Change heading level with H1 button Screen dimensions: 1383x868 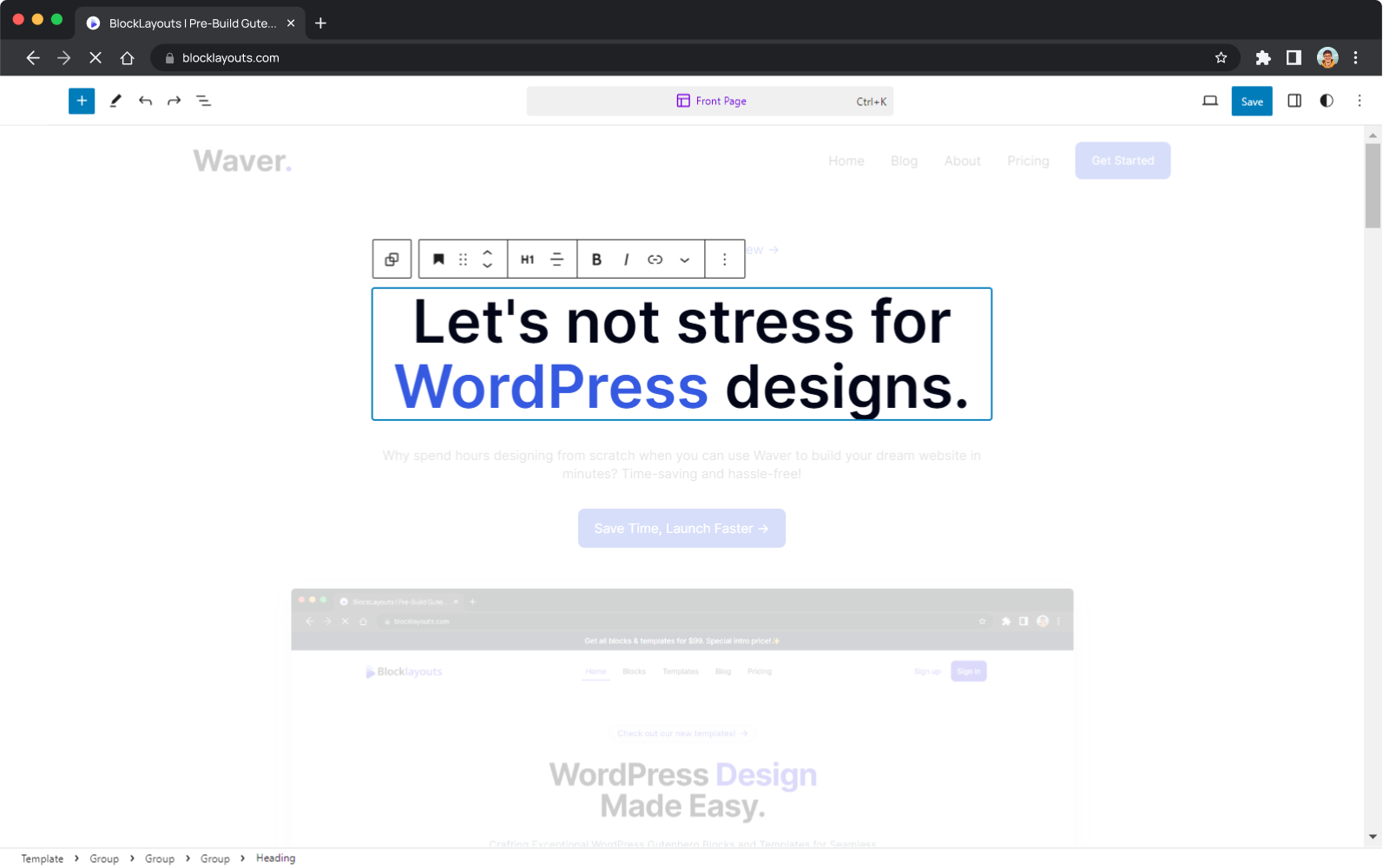click(x=527, y=260)
